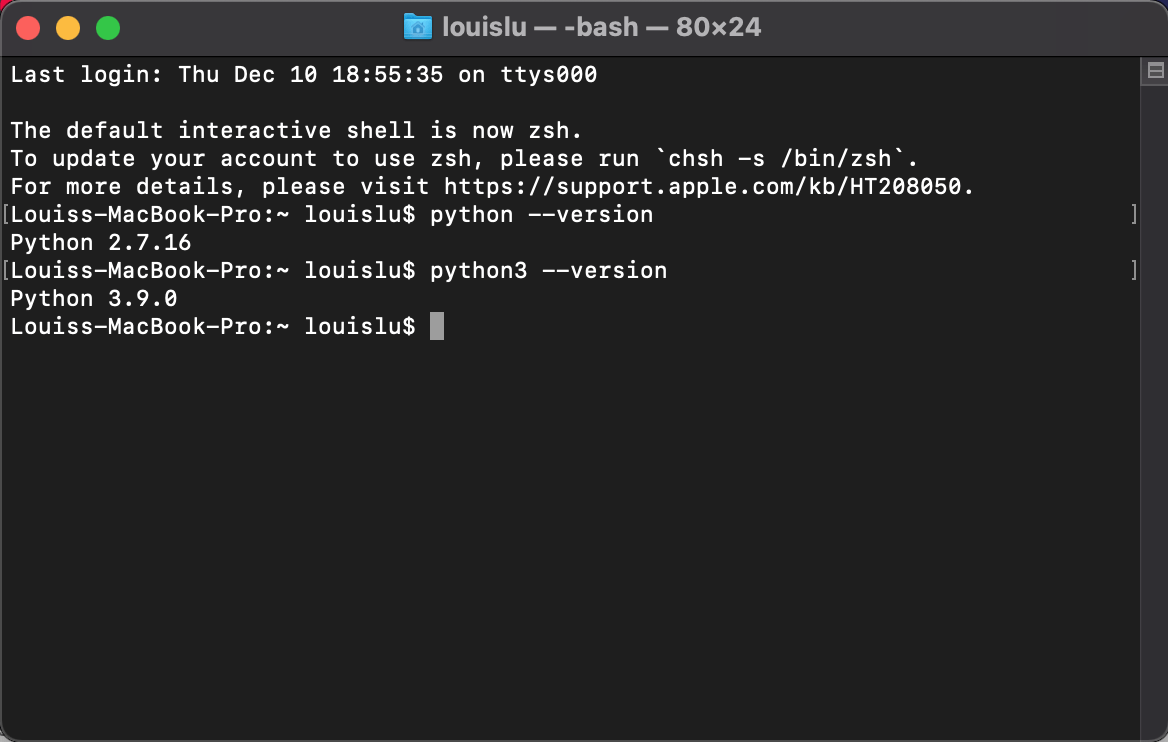
Task: Click the terminal cursor block at prompt
Action: pos(437,326)
